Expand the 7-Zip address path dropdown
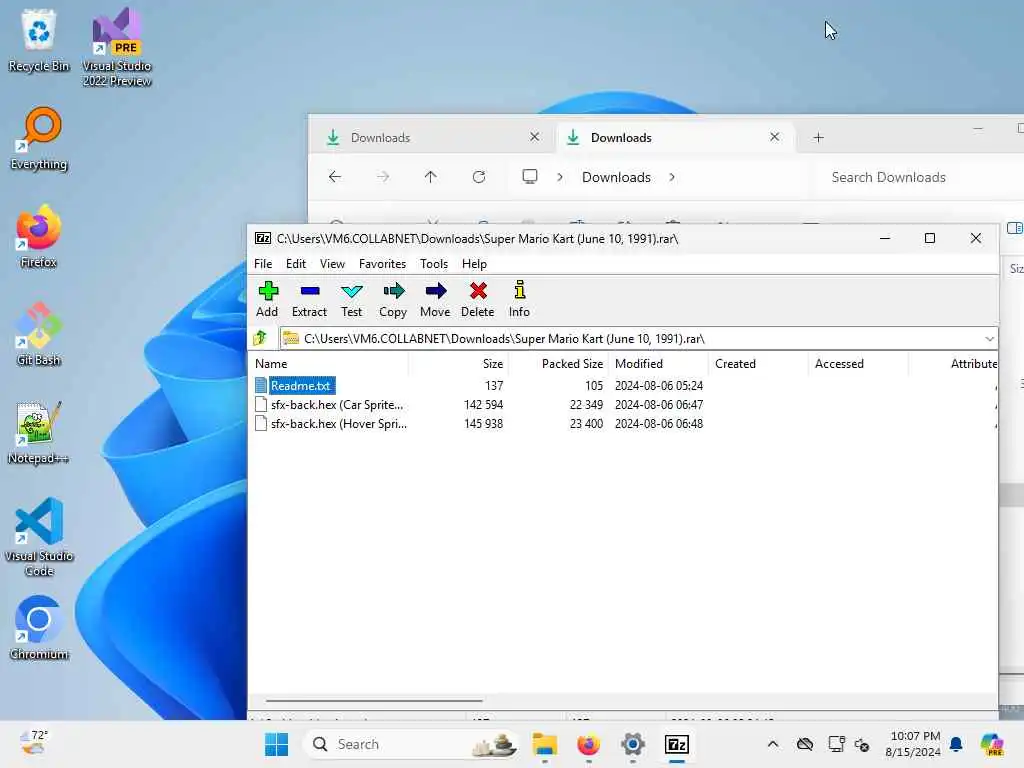The width and height of the screenshot is (1024, 768). pyautogui.click(x=989, y=338)
